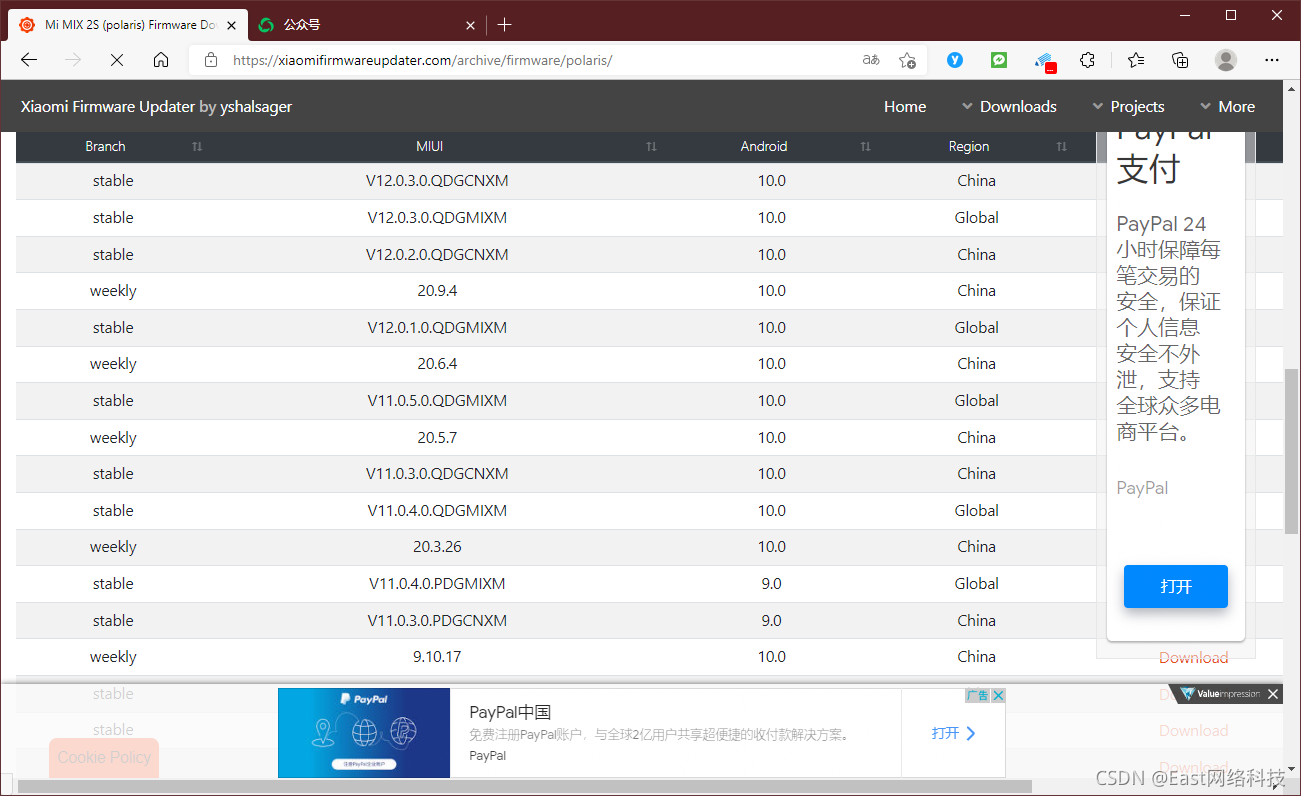Click the 打开 button in PayPal sidebar ad
Screen dimensions: 1301x796
[1175, 586]
